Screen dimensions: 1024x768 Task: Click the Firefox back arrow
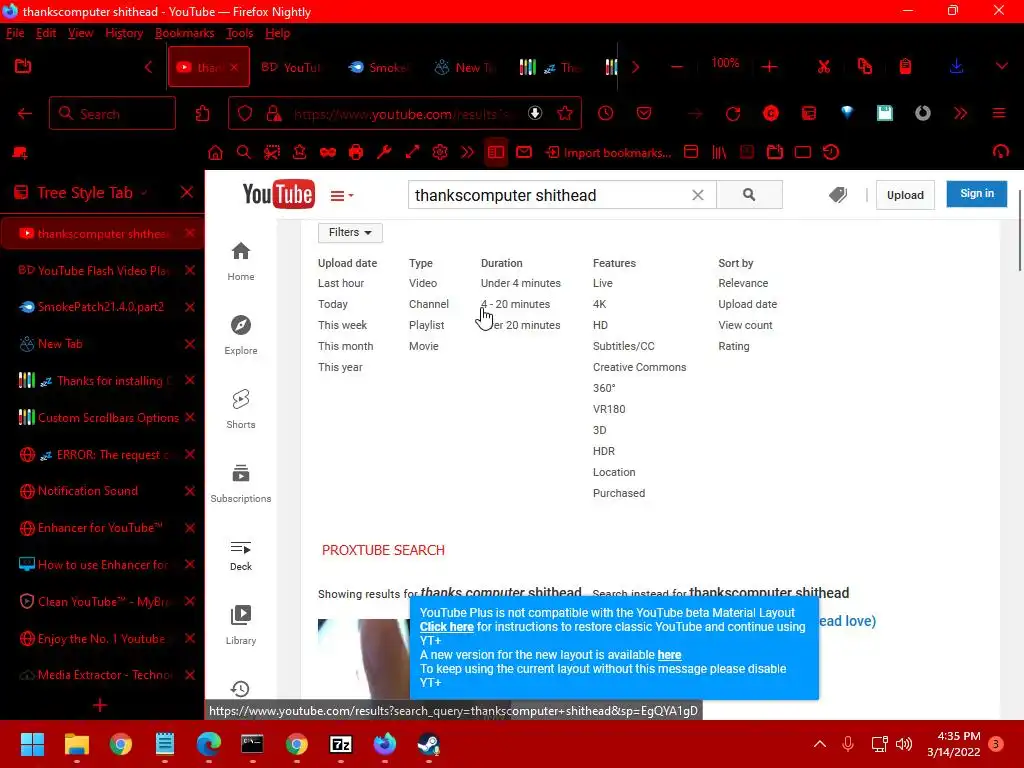click(25, 114)
